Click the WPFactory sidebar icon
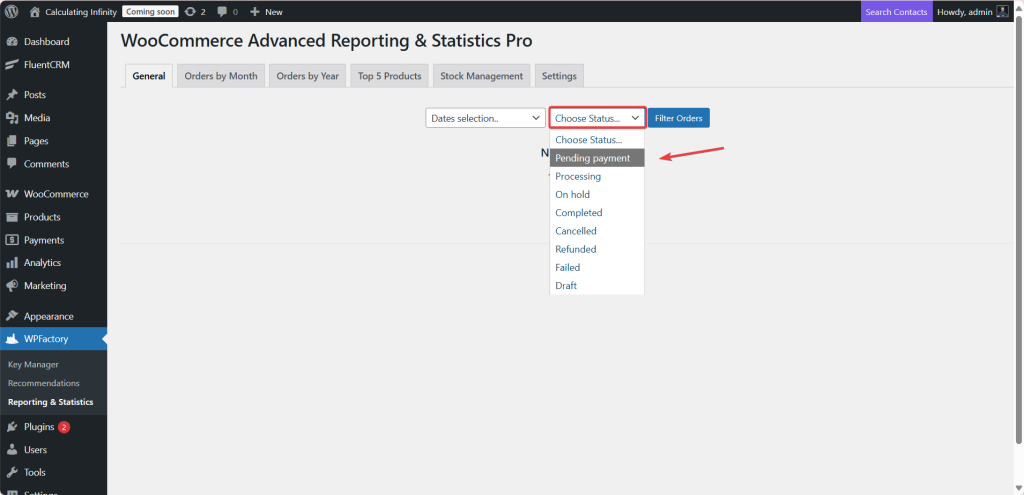1024x495 pixels. 12,339
